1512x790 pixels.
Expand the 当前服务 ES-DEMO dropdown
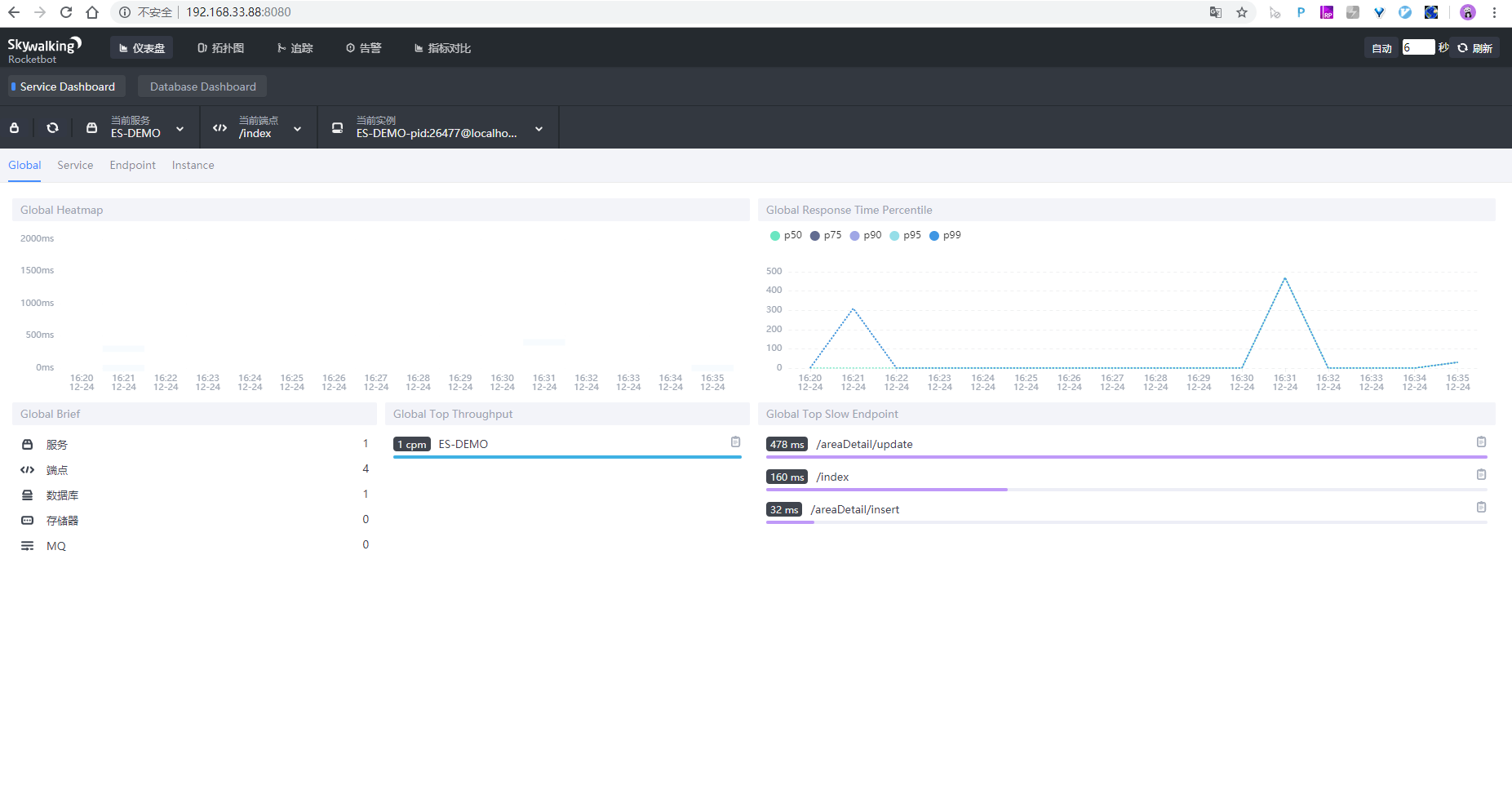[x=180, y=129]
